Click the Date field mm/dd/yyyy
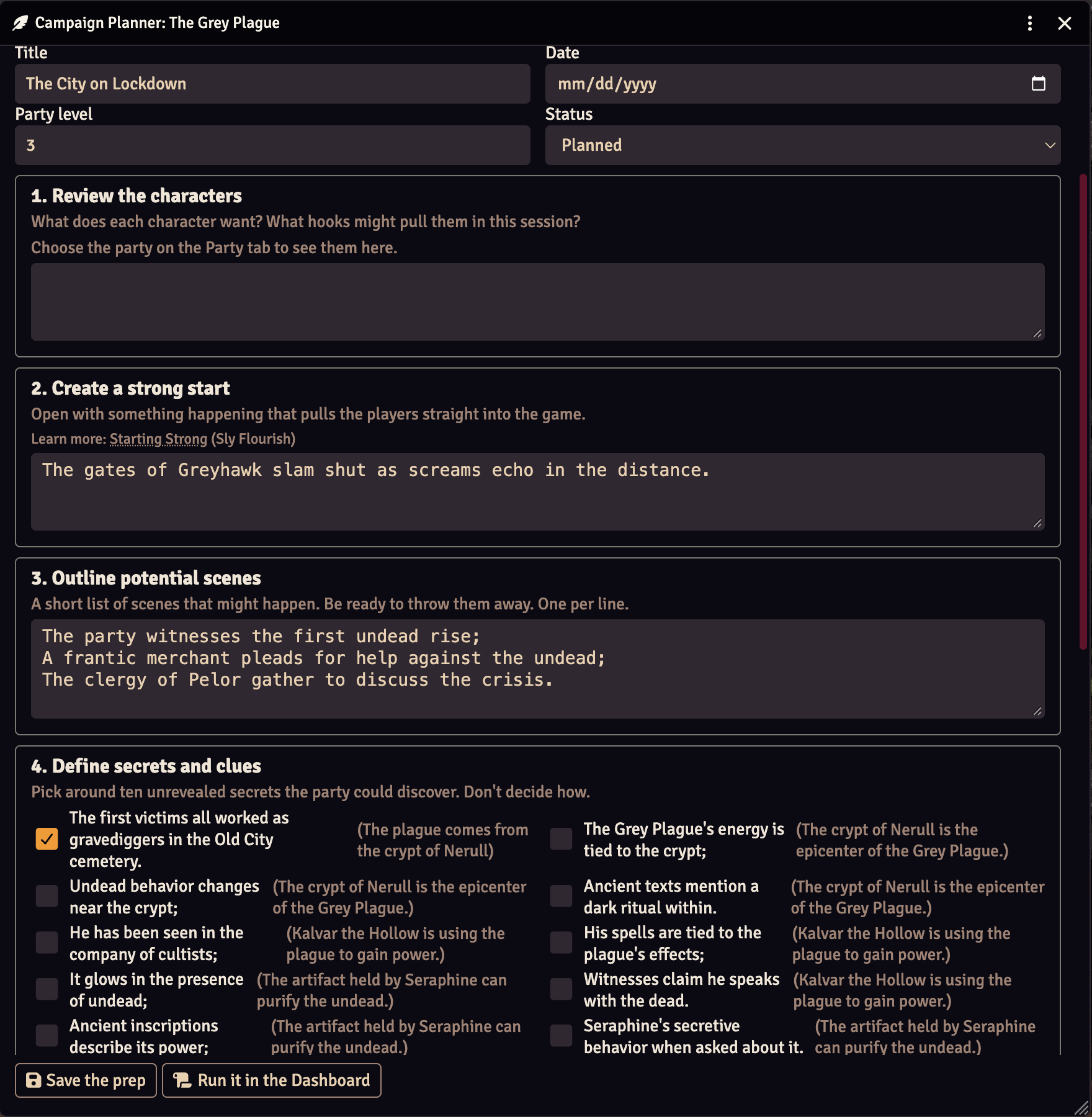The width and height of the screenshot is (1092, 1117). point(803,84)
